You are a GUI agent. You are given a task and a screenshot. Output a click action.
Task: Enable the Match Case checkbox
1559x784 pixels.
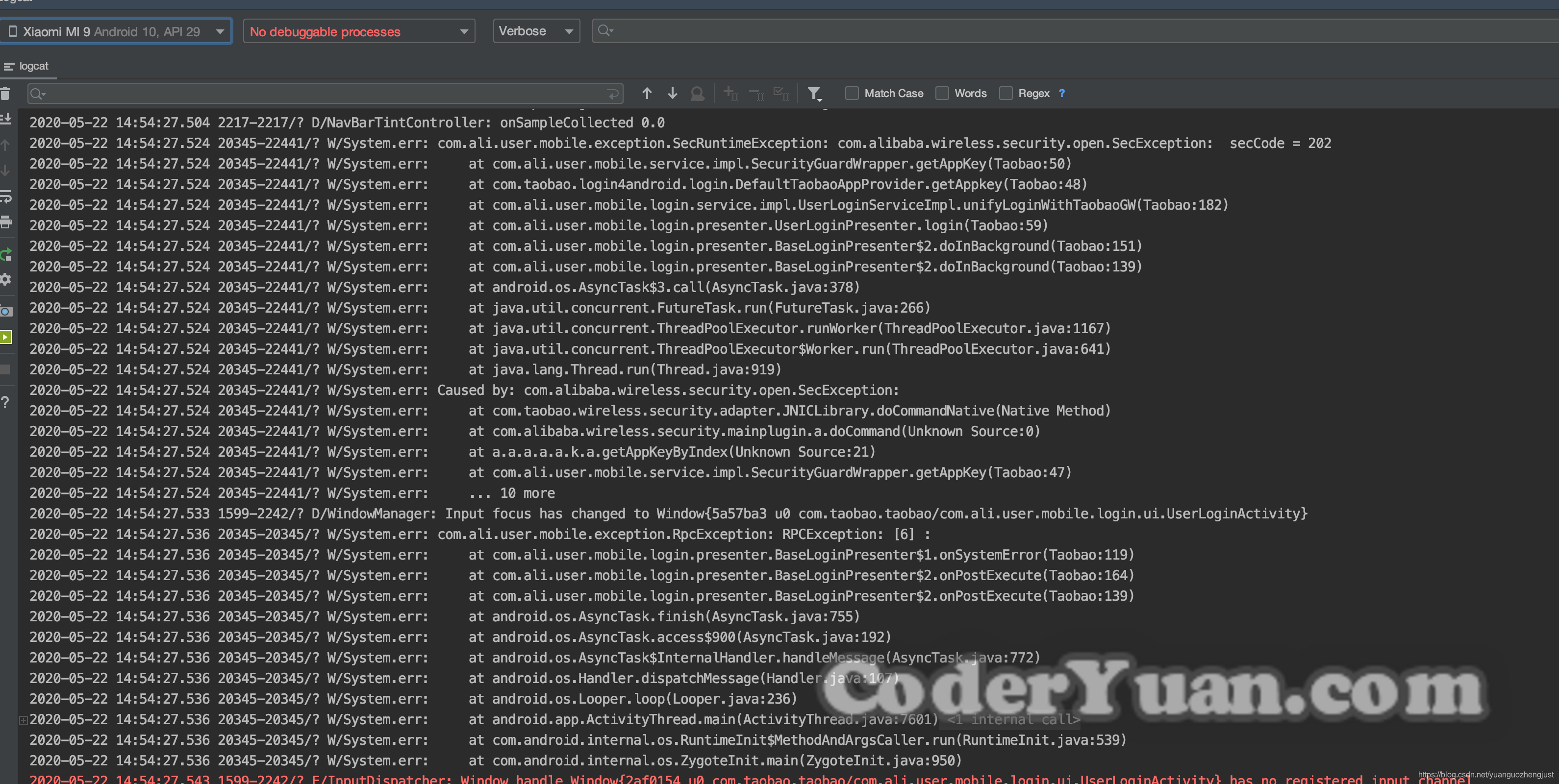coord(852,93)
